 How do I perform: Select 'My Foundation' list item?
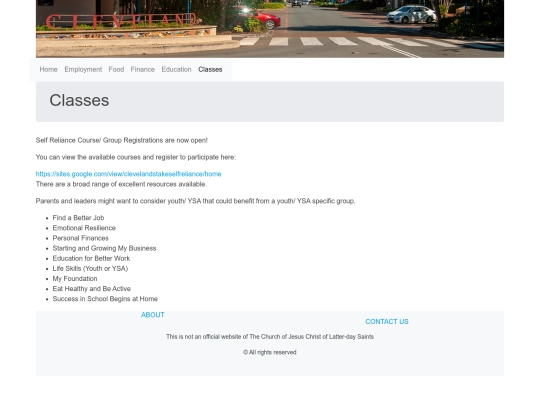75,279
